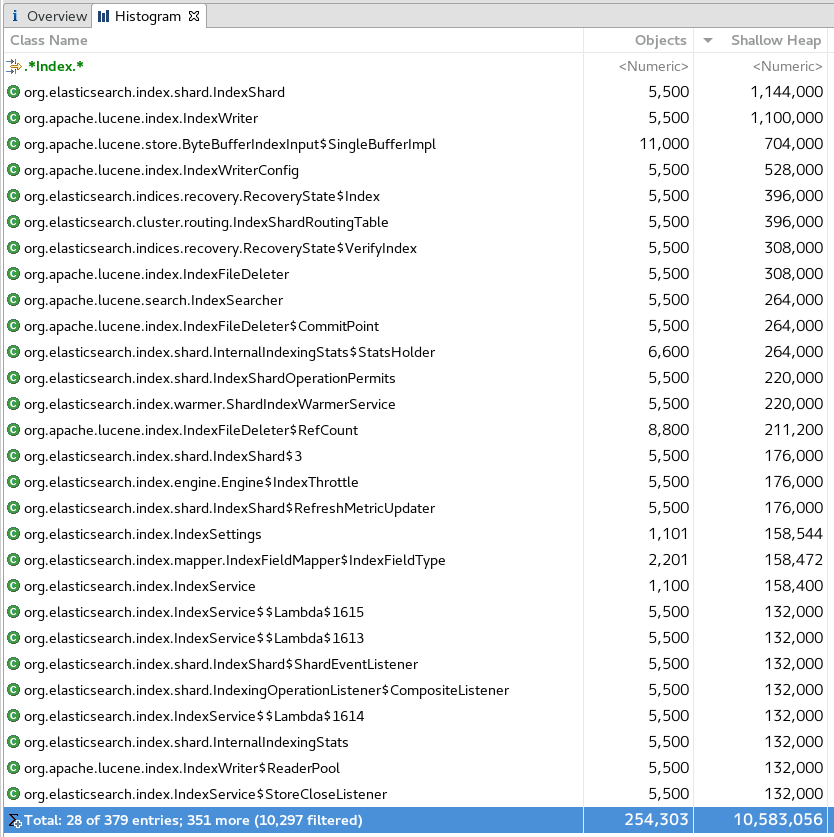Click the class icon for Engine$IndexThrottle

13,482
